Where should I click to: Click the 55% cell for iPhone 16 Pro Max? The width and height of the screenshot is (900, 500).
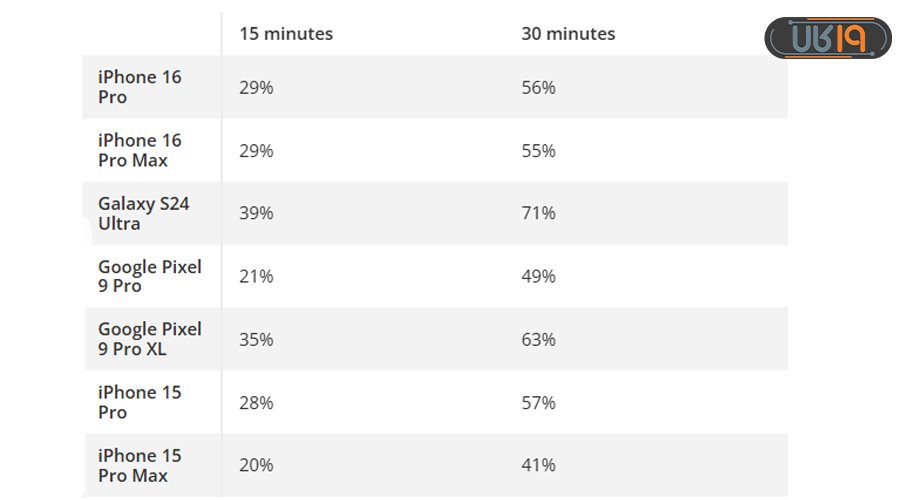(x=538, y=150)
